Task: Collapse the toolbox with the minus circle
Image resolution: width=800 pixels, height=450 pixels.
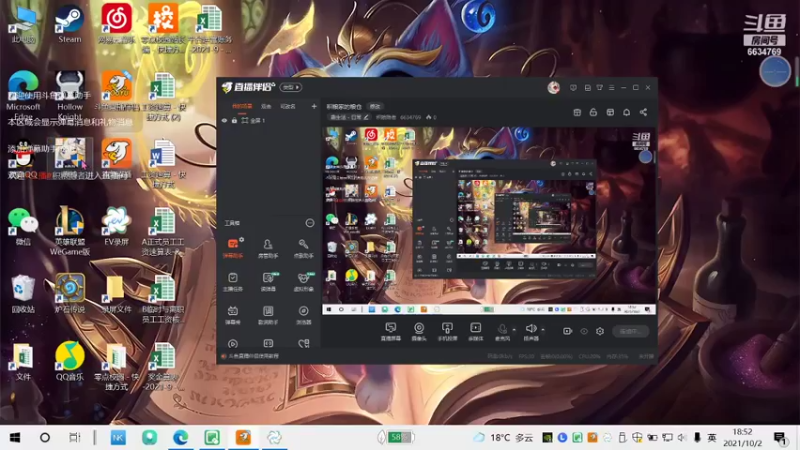Action: tap(310, 223)
